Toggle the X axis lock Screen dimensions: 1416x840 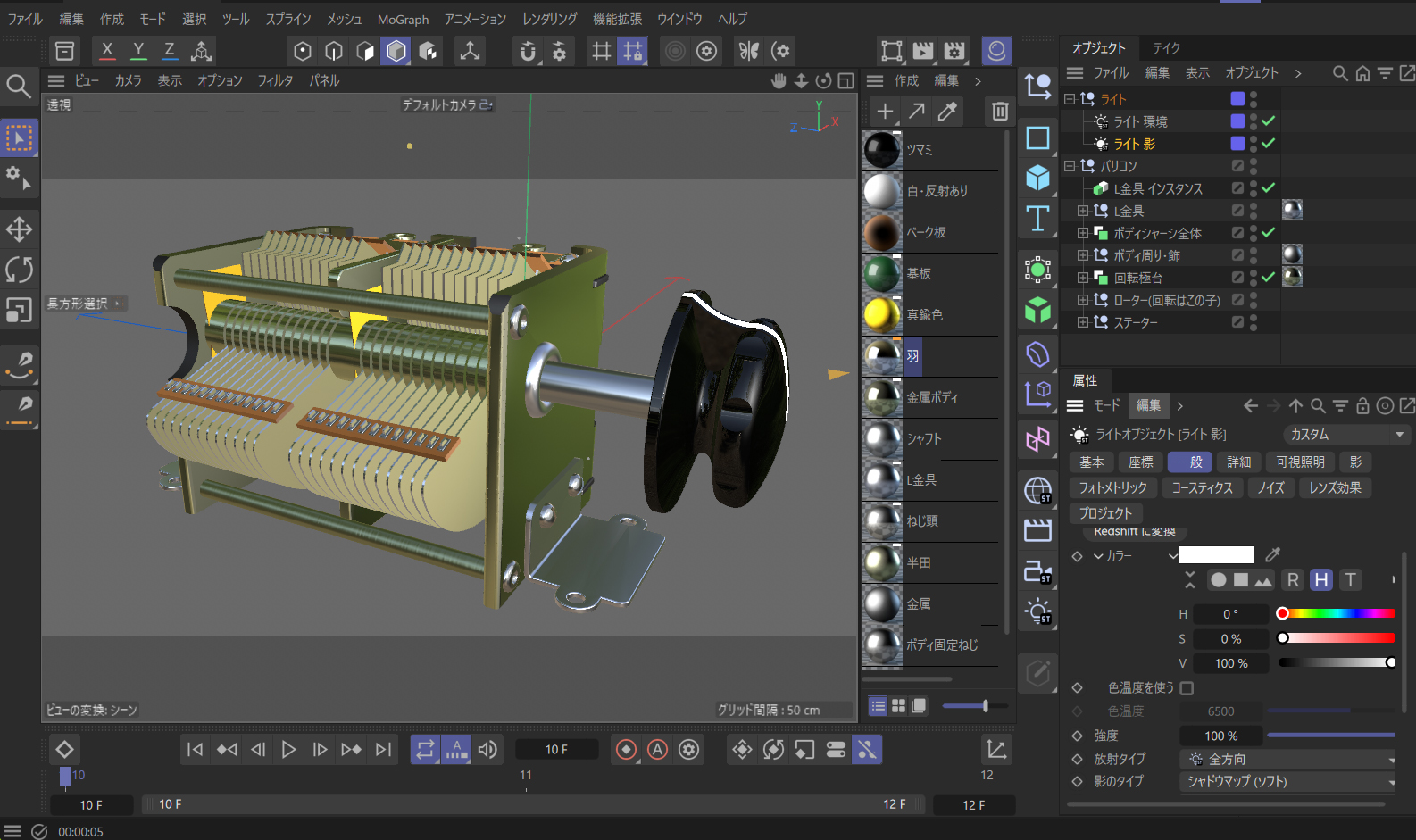coord(107,51)
